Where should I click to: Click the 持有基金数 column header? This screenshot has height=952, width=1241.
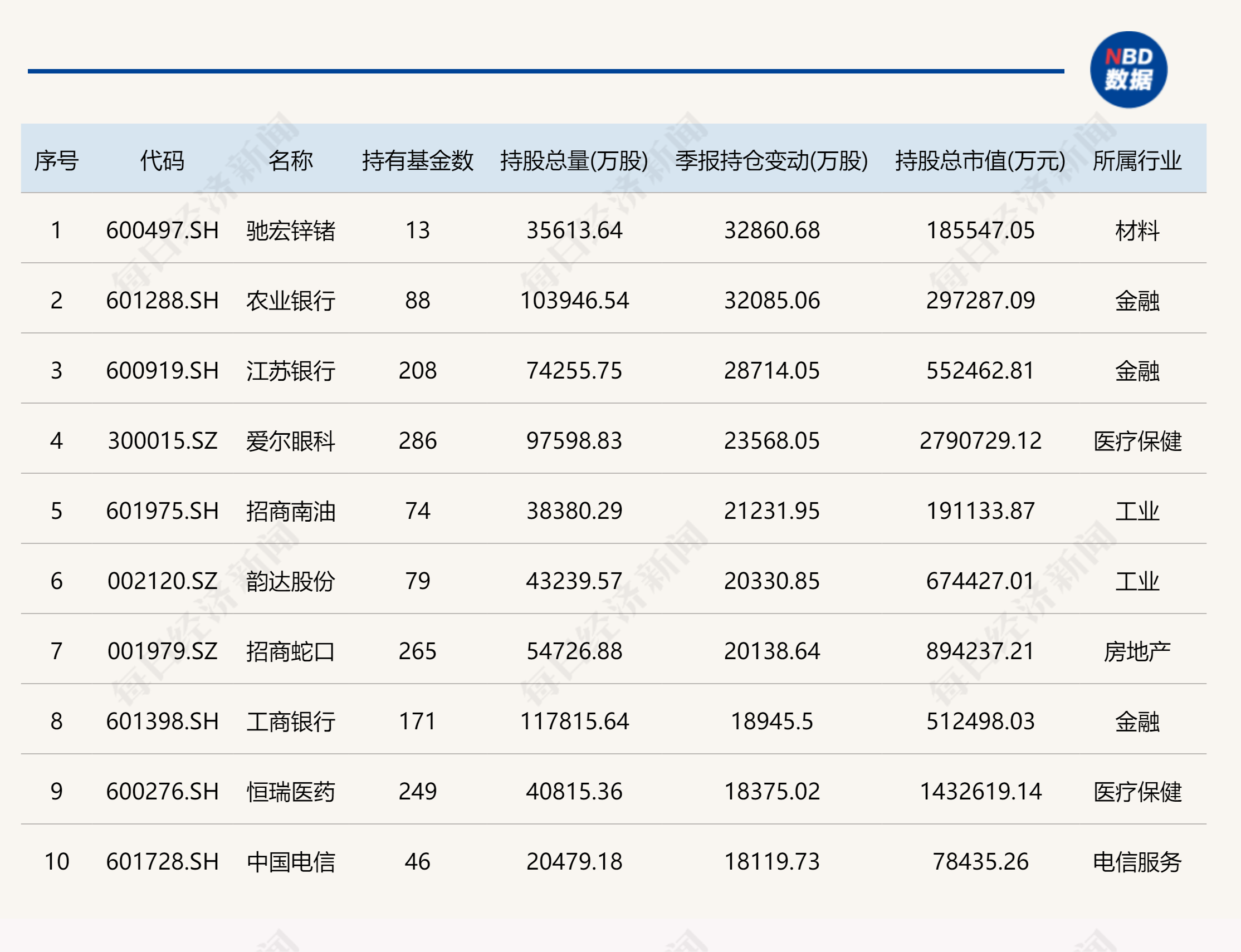(x=419, y=163)
